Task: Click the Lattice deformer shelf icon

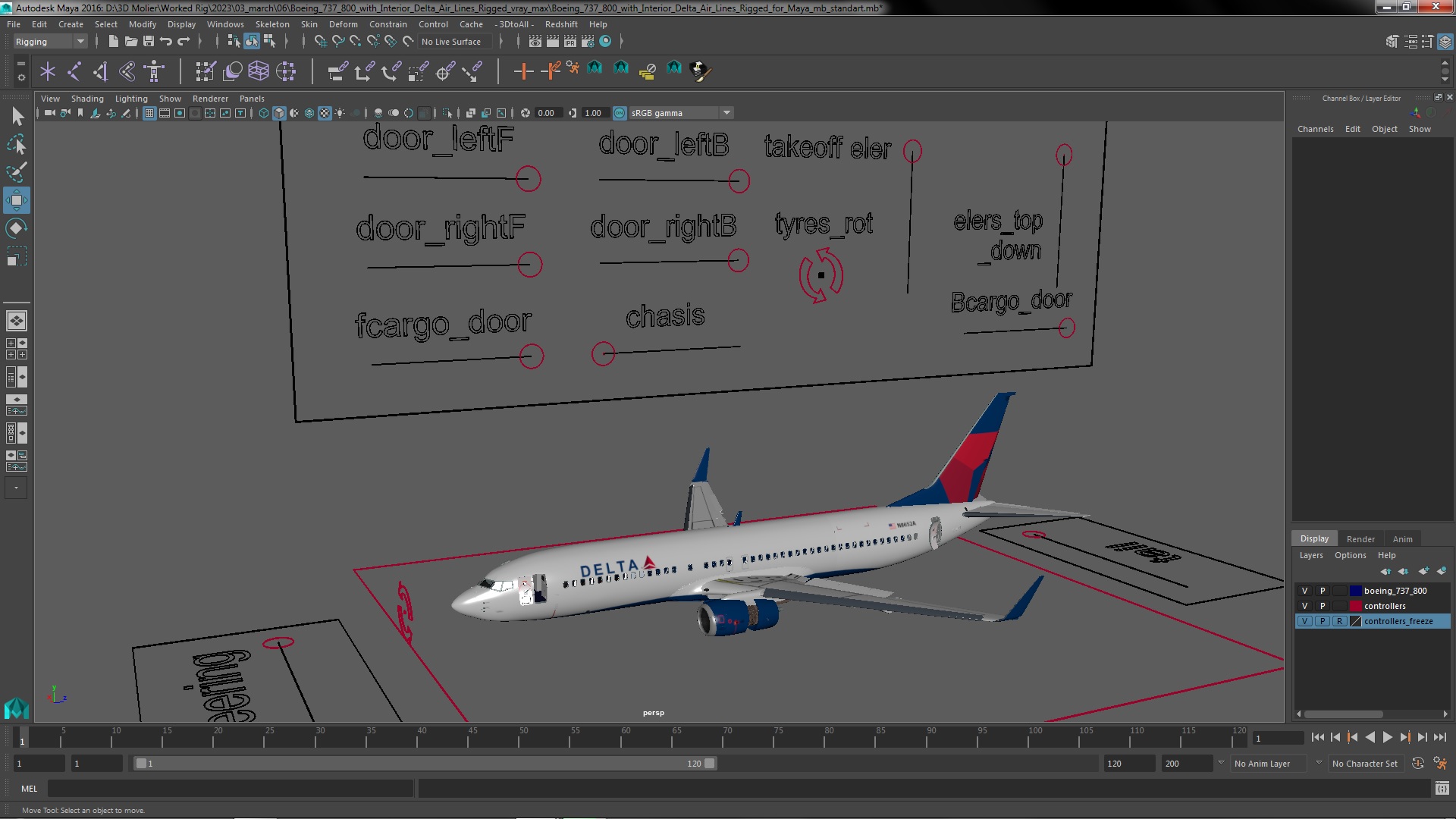Action: pos(259,71)
